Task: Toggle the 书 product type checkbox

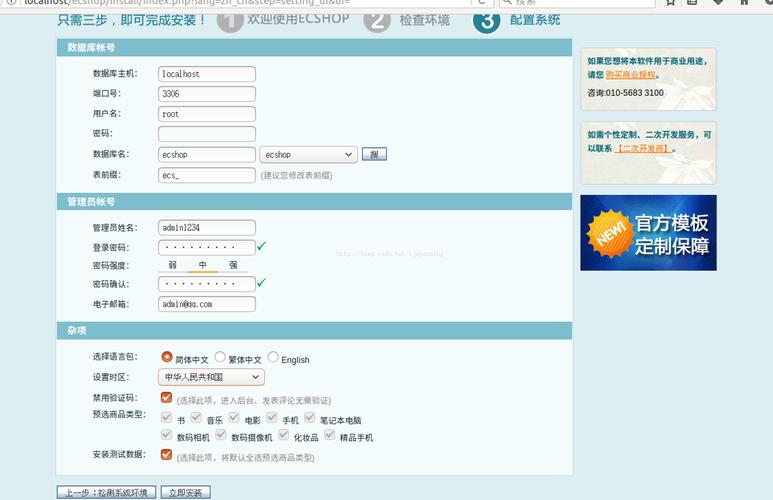Action: [x=166, y=418]
